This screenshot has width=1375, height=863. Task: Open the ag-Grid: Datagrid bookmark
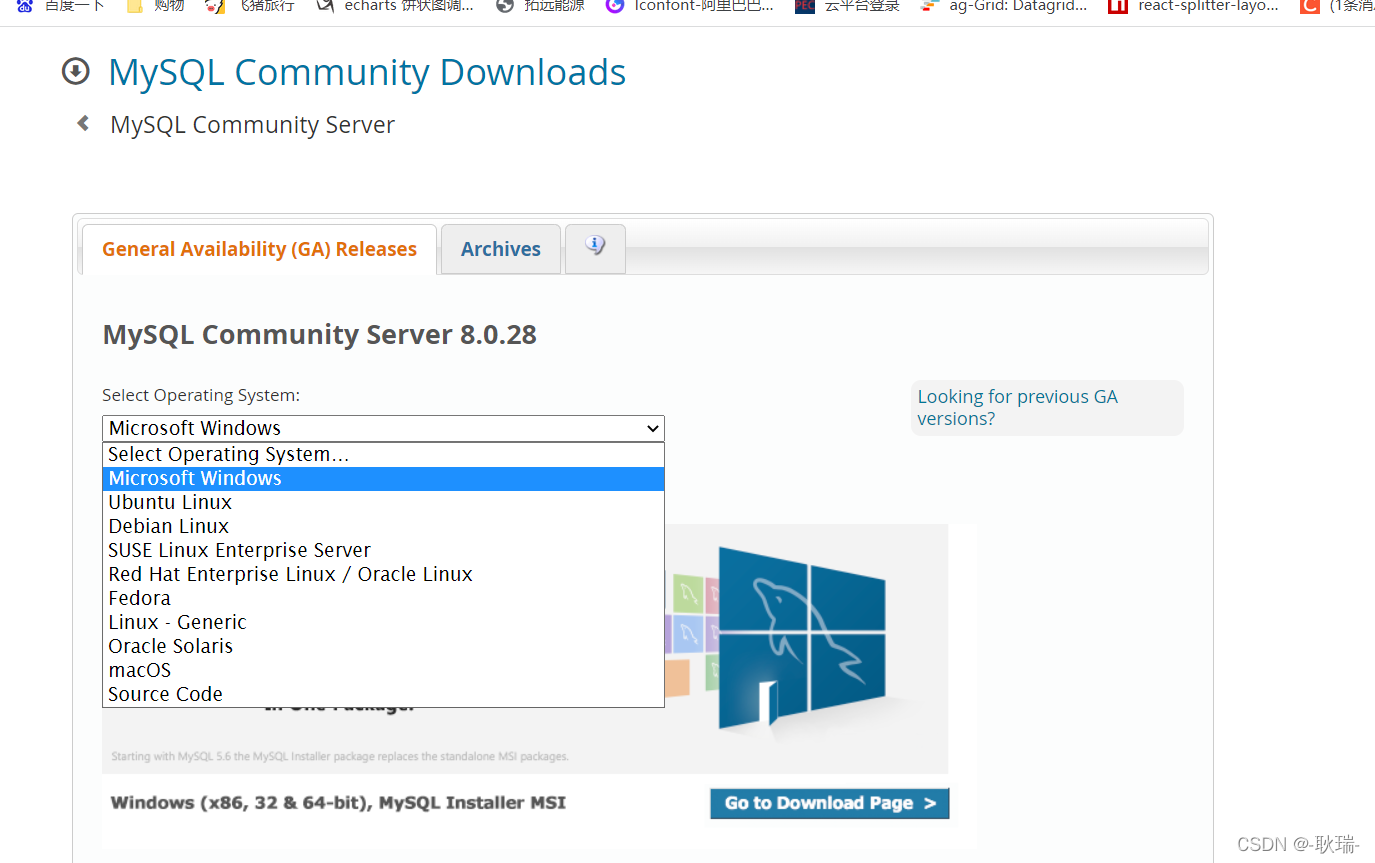[x=1003, y=6]
